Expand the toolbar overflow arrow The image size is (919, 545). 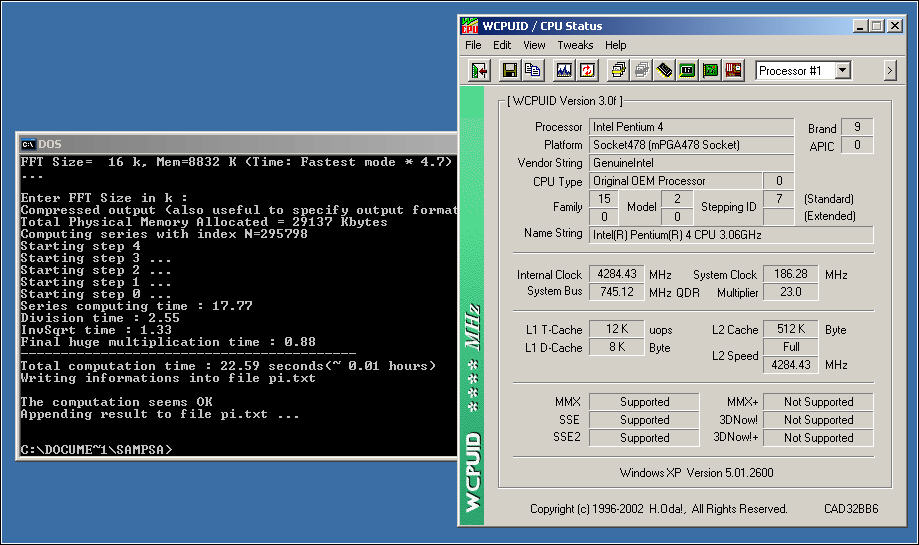(890, 70)
